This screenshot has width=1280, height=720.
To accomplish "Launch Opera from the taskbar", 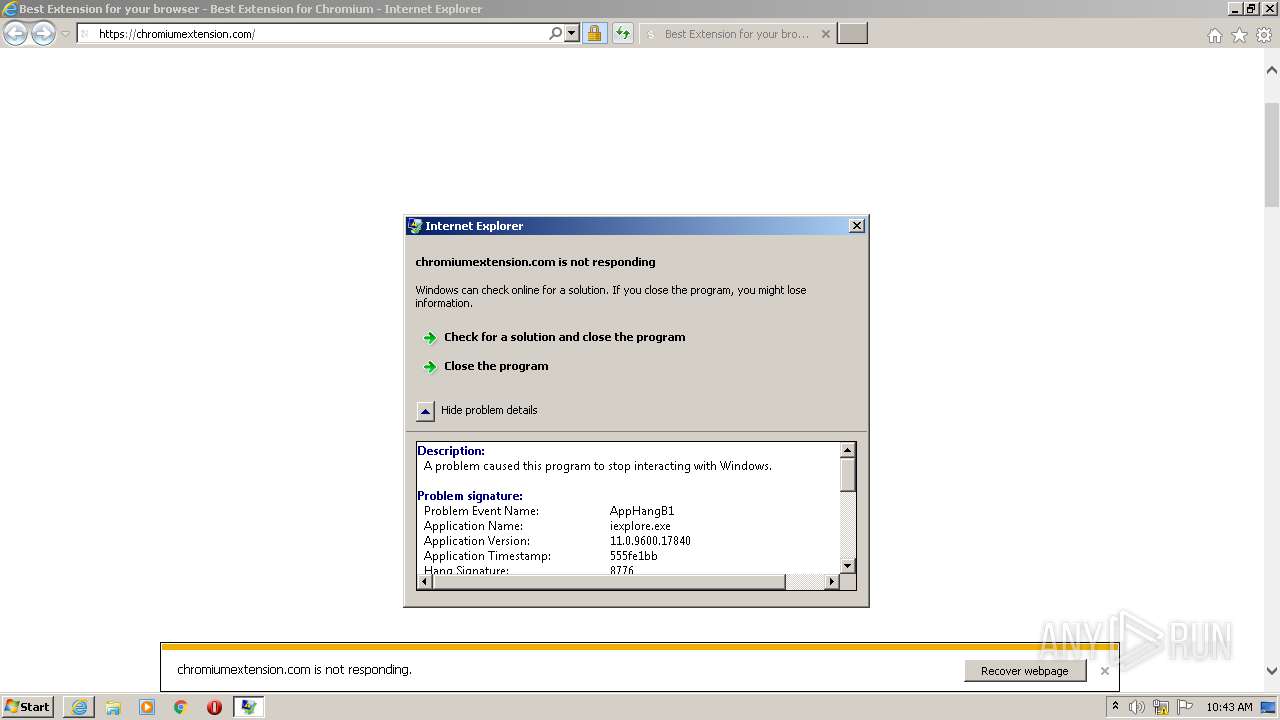I will coord(214,707).
